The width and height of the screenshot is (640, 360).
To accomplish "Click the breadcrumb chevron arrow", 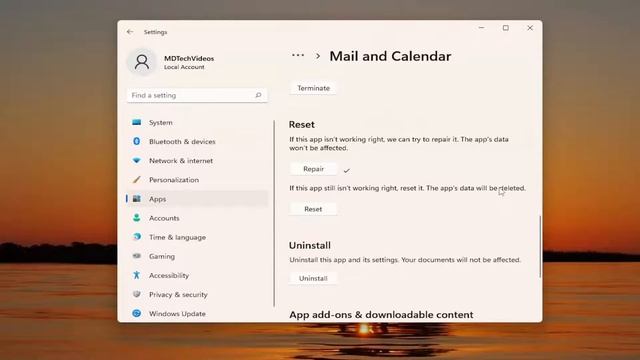I will coord(318,56).
